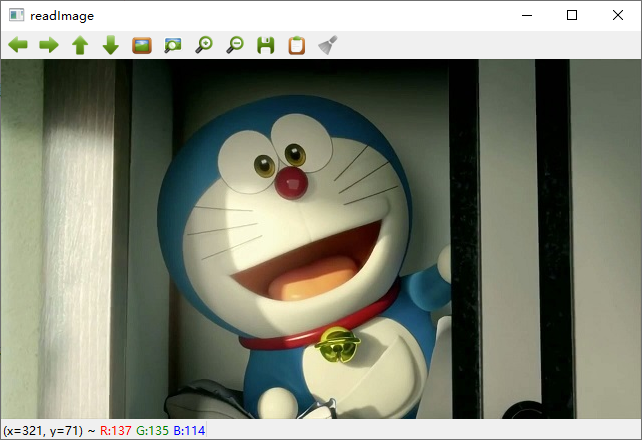The height and width of the screenshot is (440, 642).
Task: Pan the image down with the down arrow
Action: tap(111, 45)
